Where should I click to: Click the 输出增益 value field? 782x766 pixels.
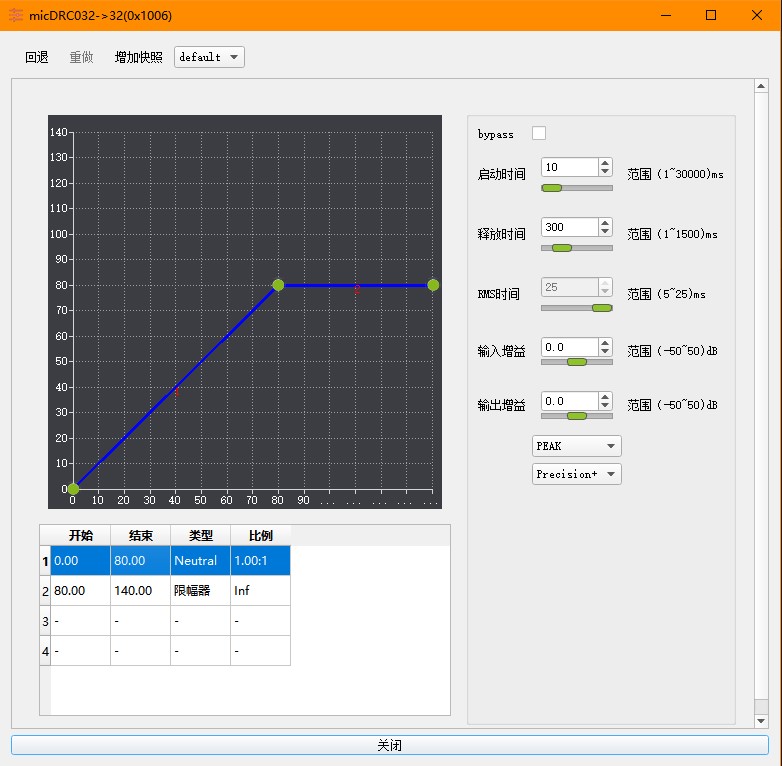point(569,401)
